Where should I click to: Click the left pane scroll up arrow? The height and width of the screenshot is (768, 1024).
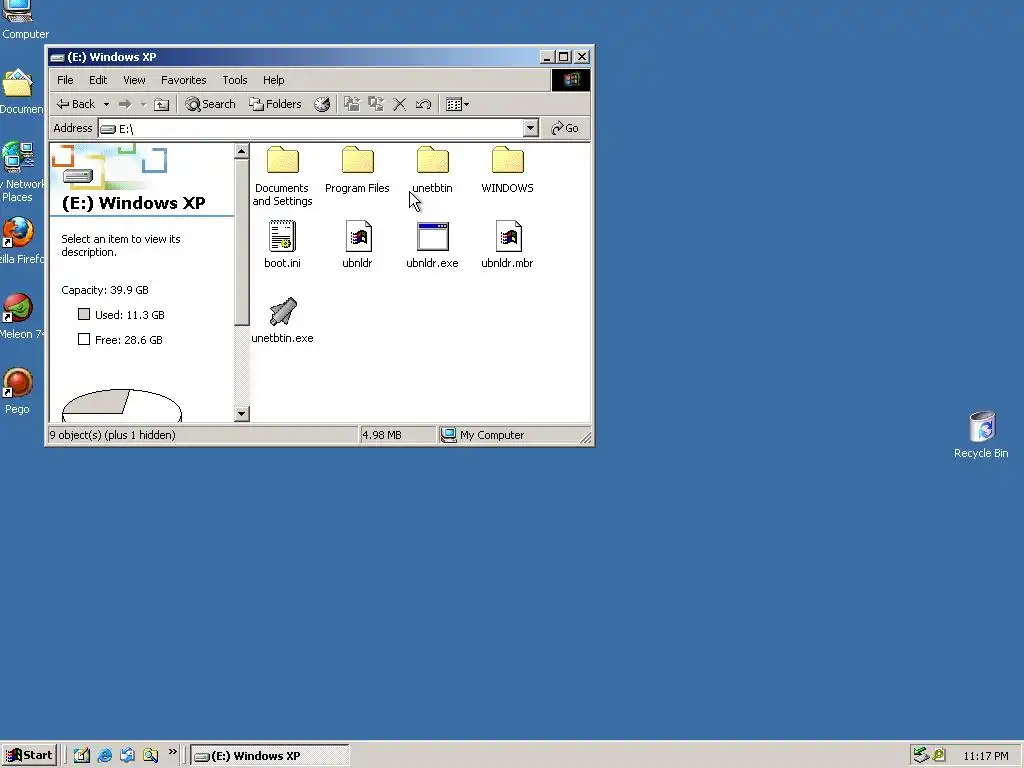242,152
